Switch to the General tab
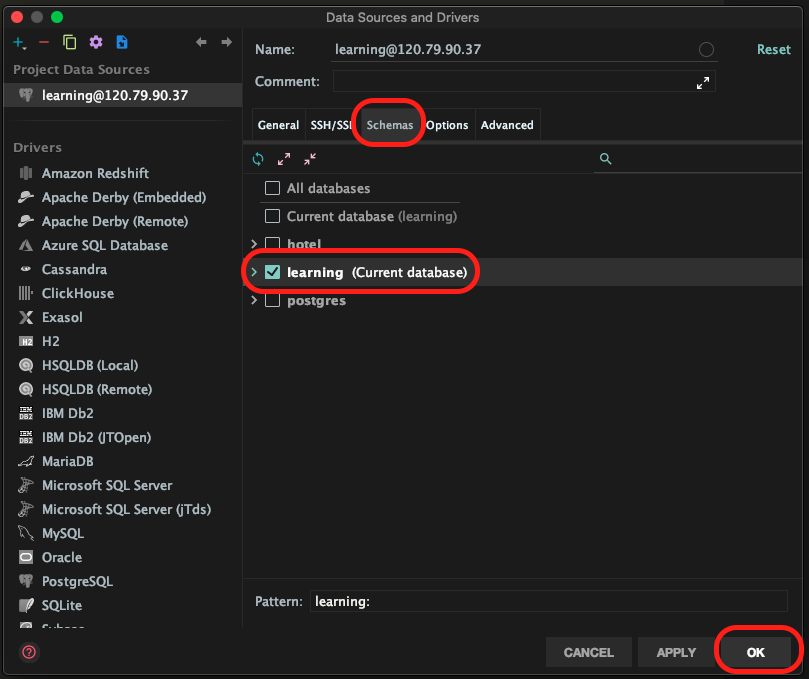Image resolution: width=809 pixels, height=679 pixels. [x=278, y=125]
